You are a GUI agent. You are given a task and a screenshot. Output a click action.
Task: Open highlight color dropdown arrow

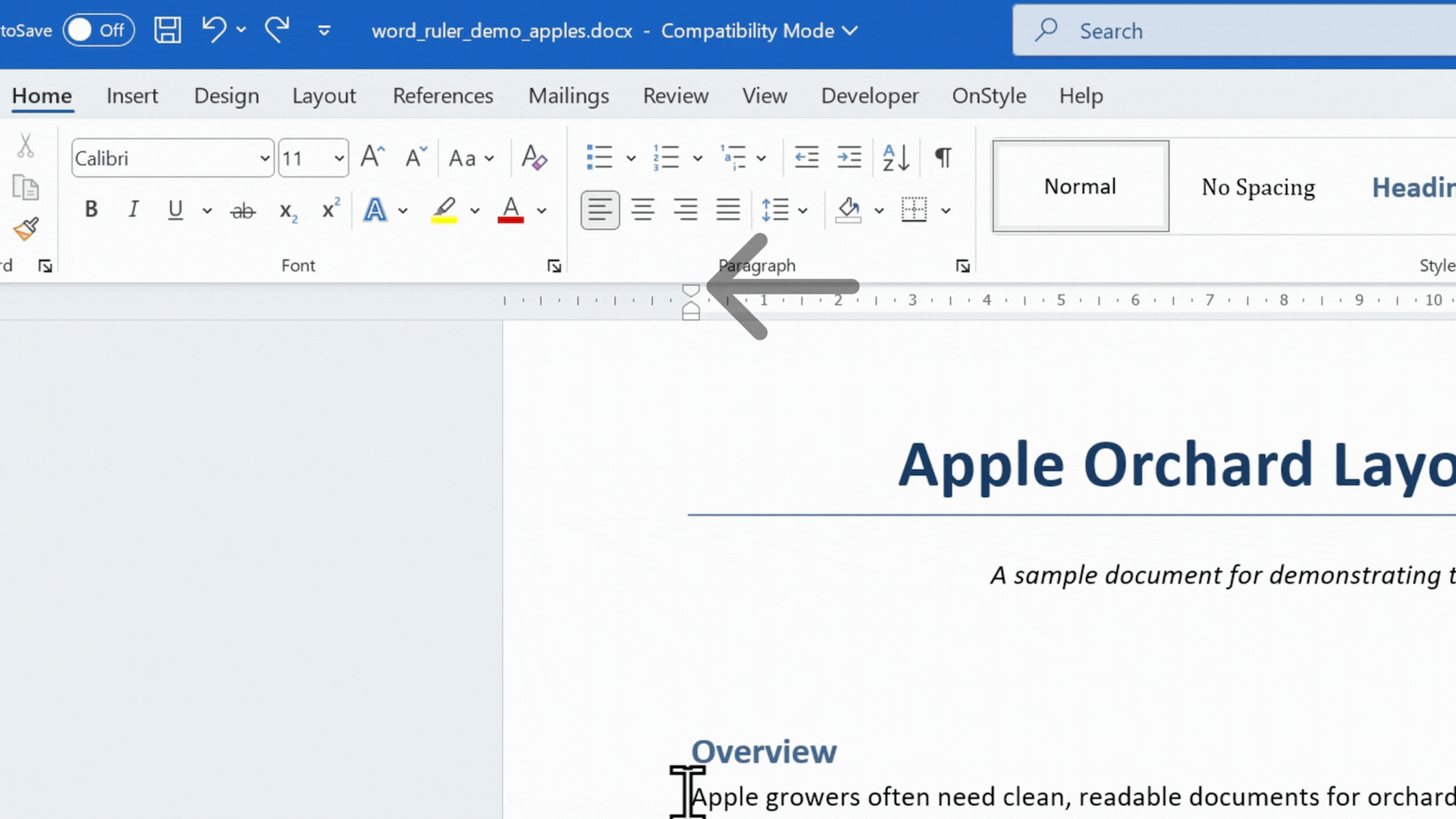(475, 210)
